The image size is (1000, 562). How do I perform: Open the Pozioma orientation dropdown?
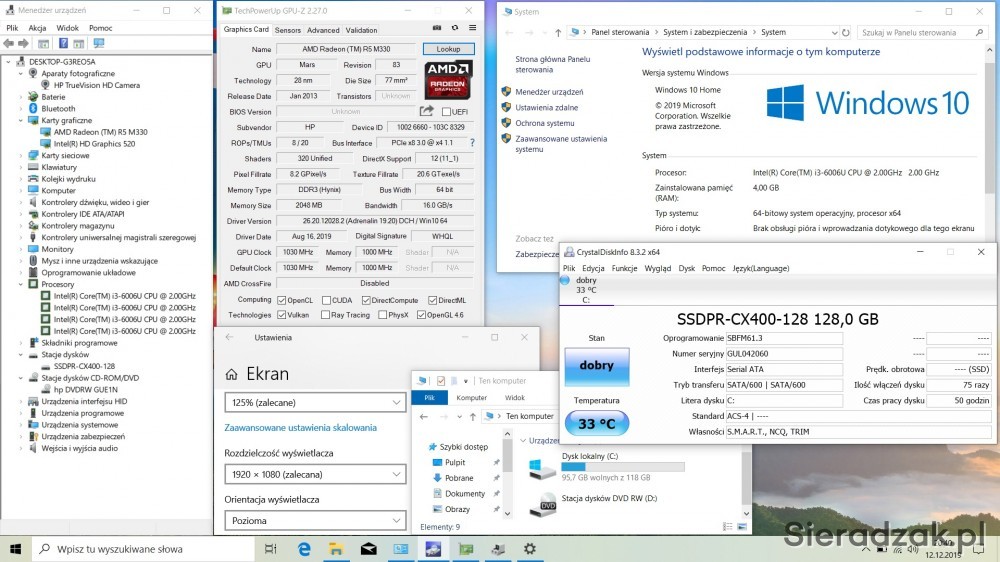(315, 521)
